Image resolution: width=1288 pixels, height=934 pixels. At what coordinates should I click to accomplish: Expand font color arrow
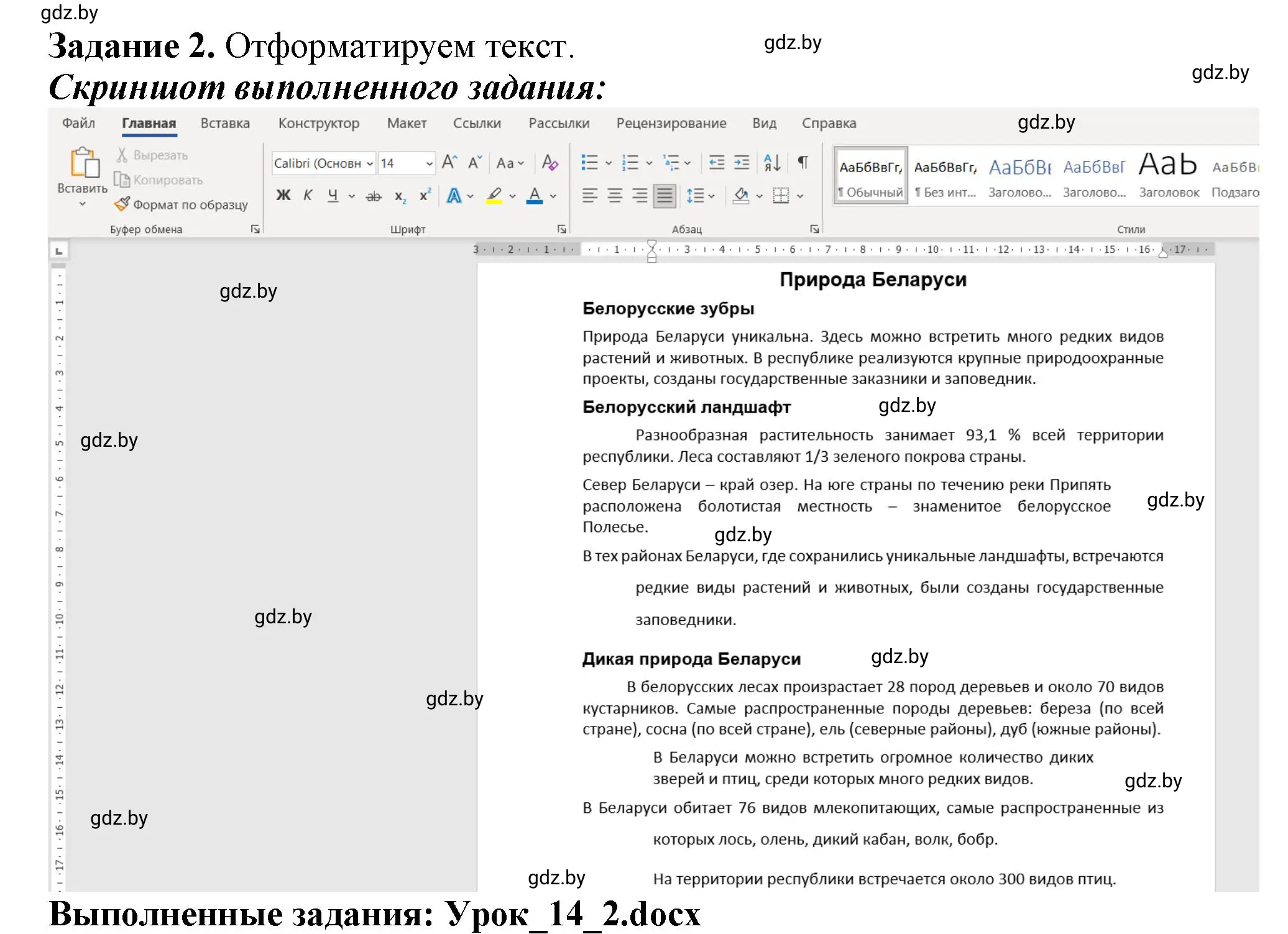click(553, 196)
